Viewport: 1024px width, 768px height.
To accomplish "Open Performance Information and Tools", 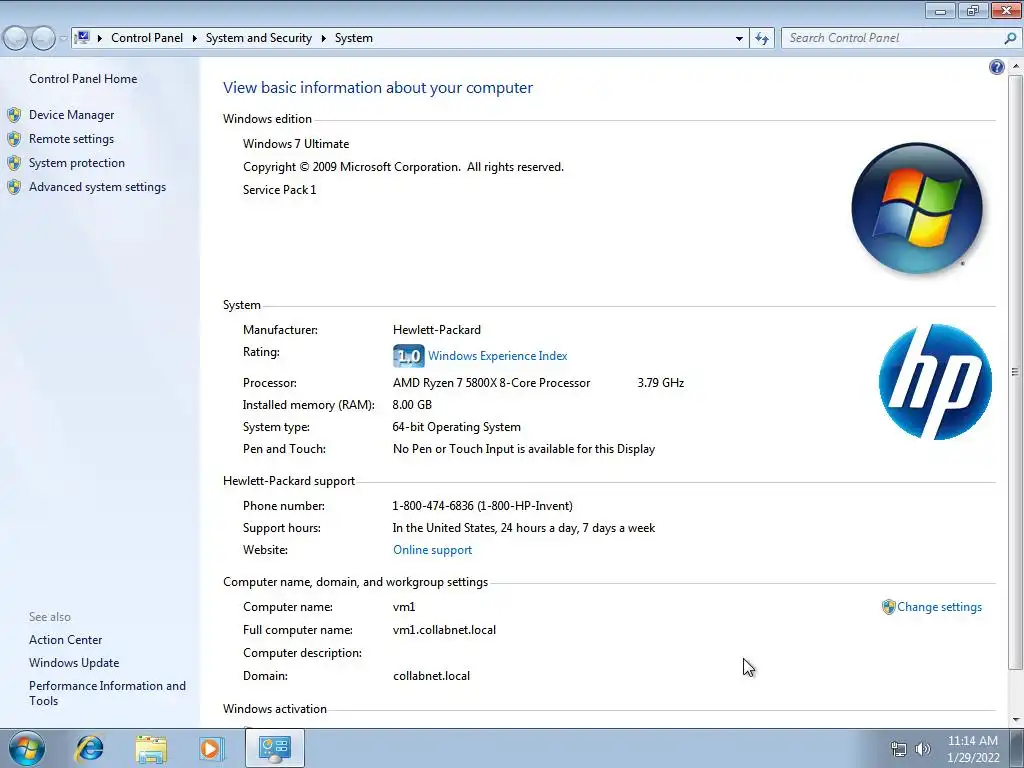I will pos(107,693).
